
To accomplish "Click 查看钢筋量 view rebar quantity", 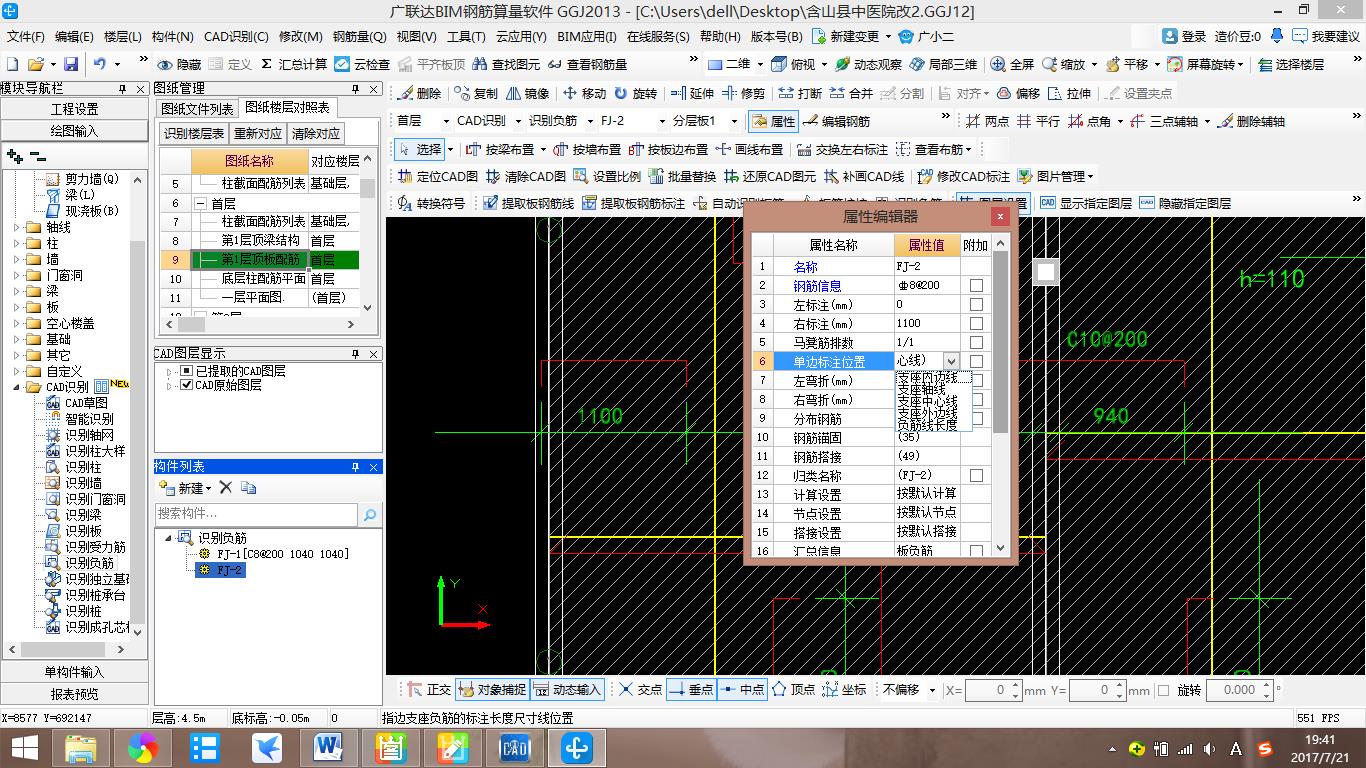I will [x=587, y=64].
